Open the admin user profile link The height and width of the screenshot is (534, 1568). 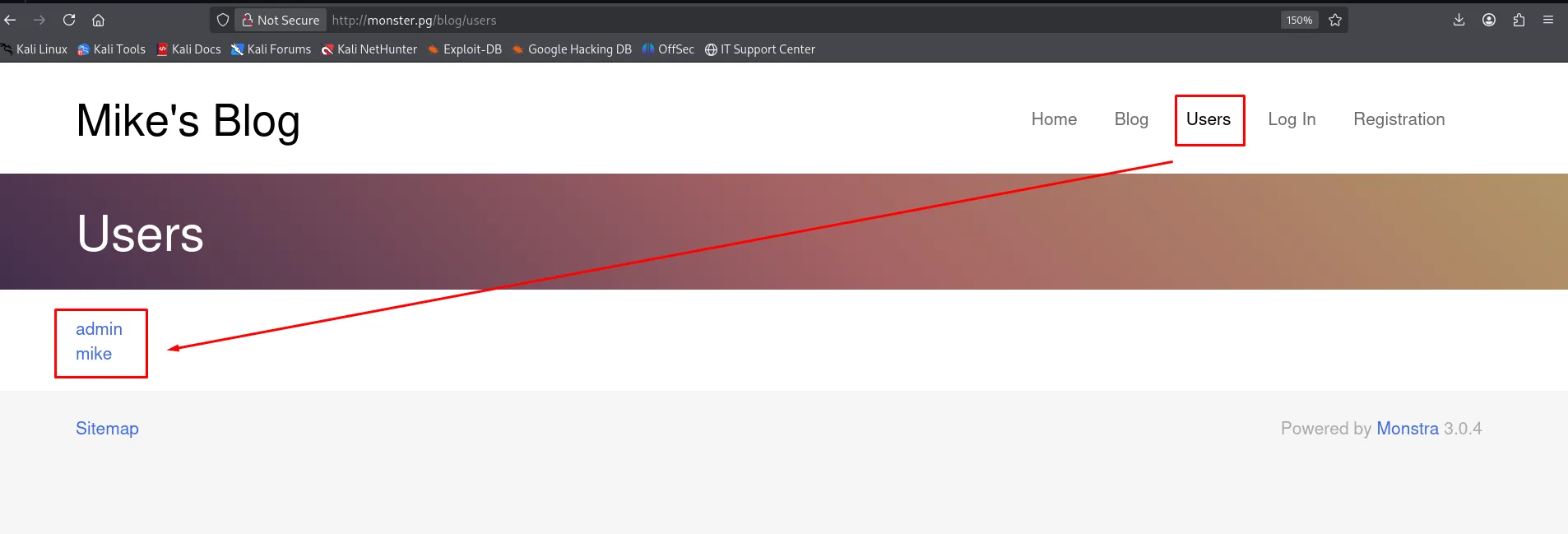(x=99, y=329)
